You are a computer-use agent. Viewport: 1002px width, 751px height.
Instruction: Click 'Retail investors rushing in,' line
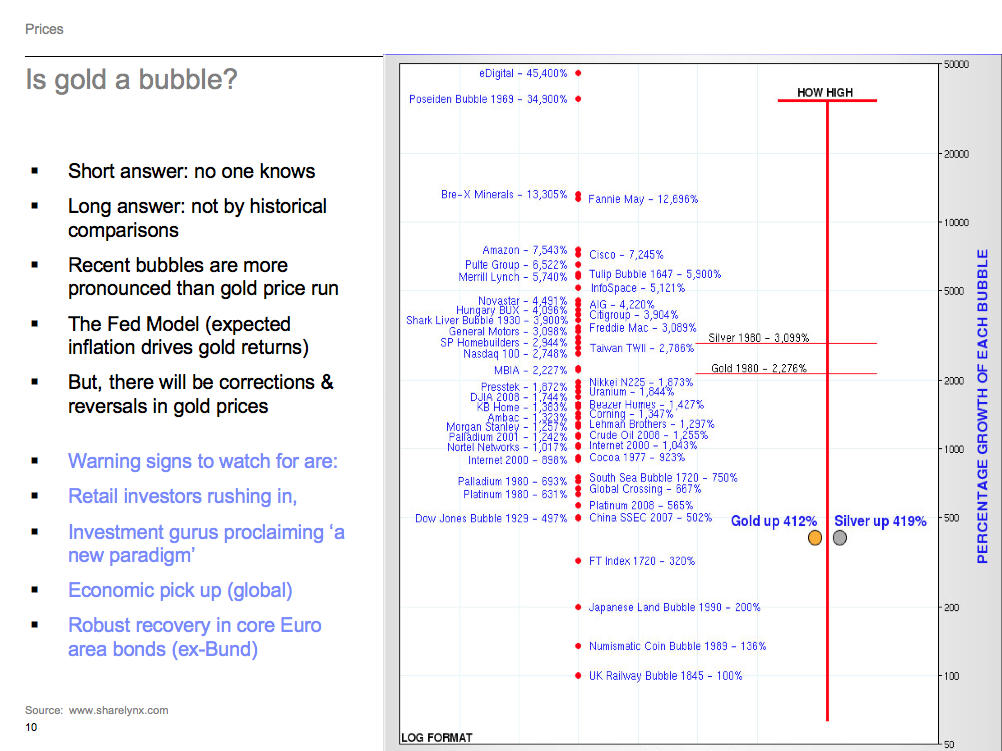pyautogui.click(x=182, y=496)
